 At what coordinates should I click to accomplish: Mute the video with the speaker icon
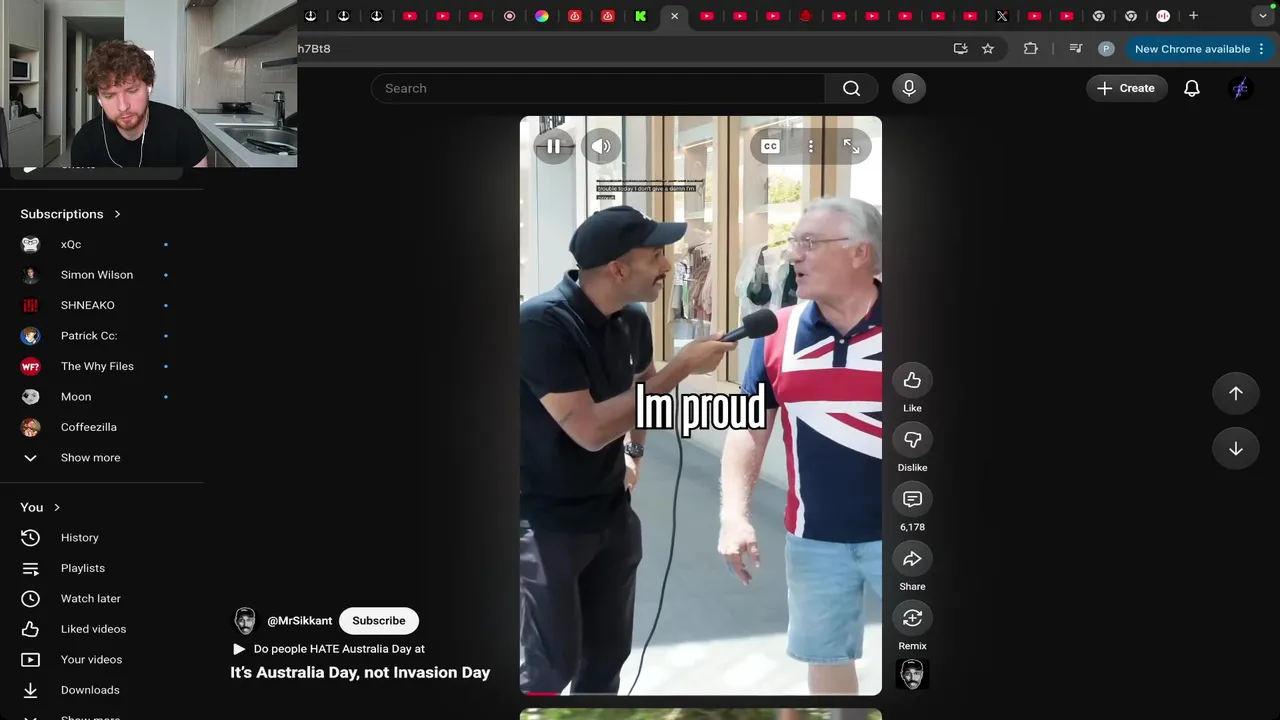pyautogui.click(x=601, y=146)
